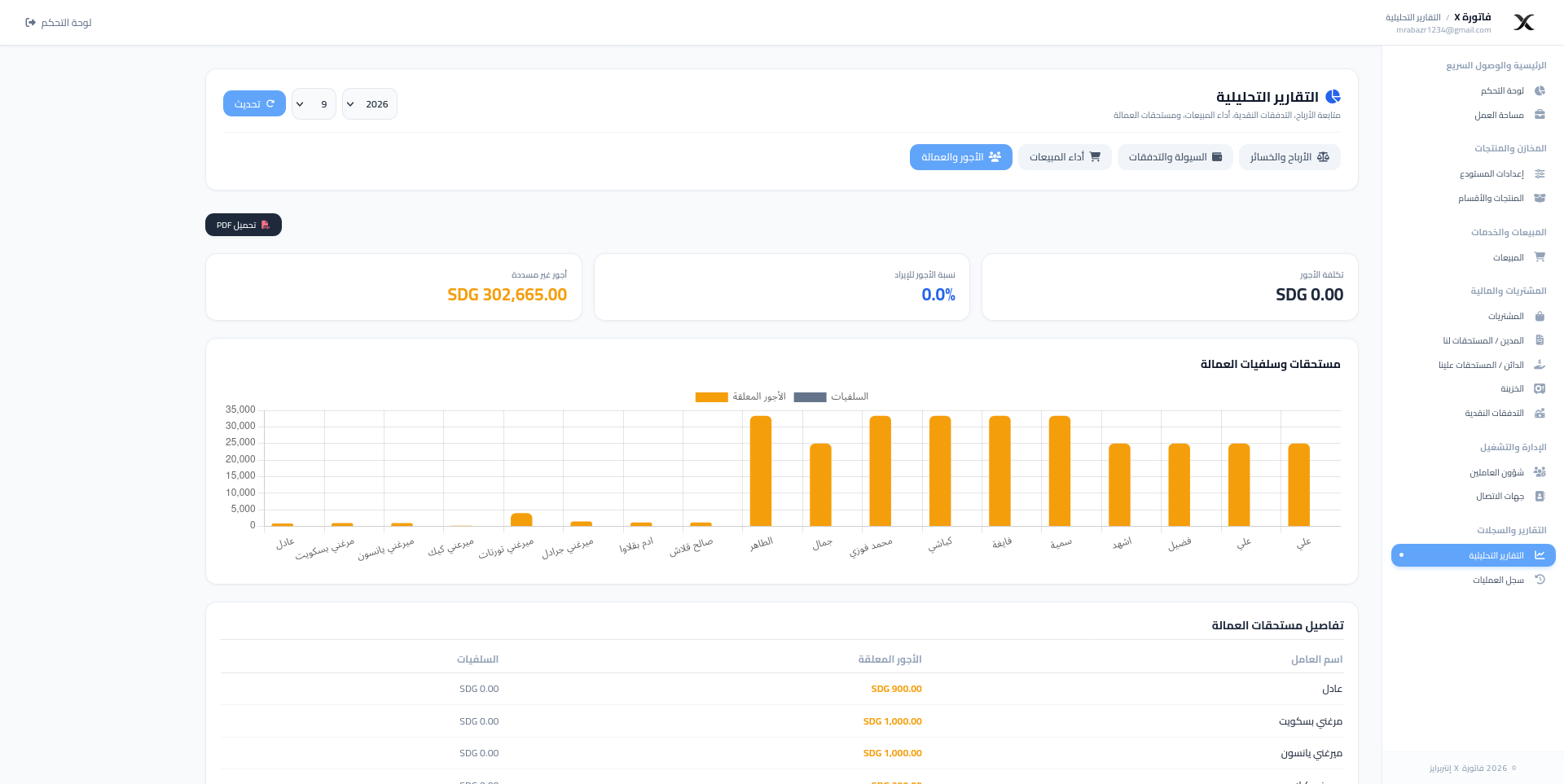This screenshot has height=784, width=1564.
Task: Go to لوحة التحكم link at top left
Action: coord(59,23)
